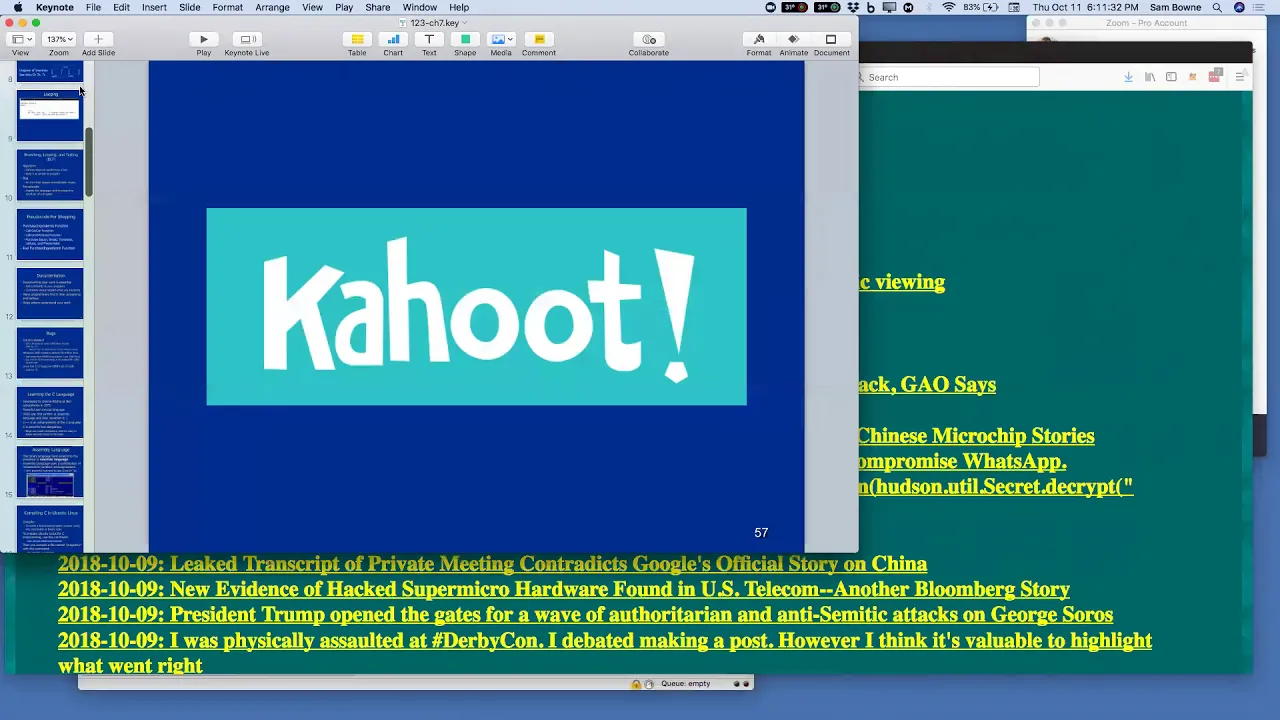Screen dimensions: 1280x720
Task: Open the Siri menu bar icon
Action: pyautogui.click(x=1240, y=7)
